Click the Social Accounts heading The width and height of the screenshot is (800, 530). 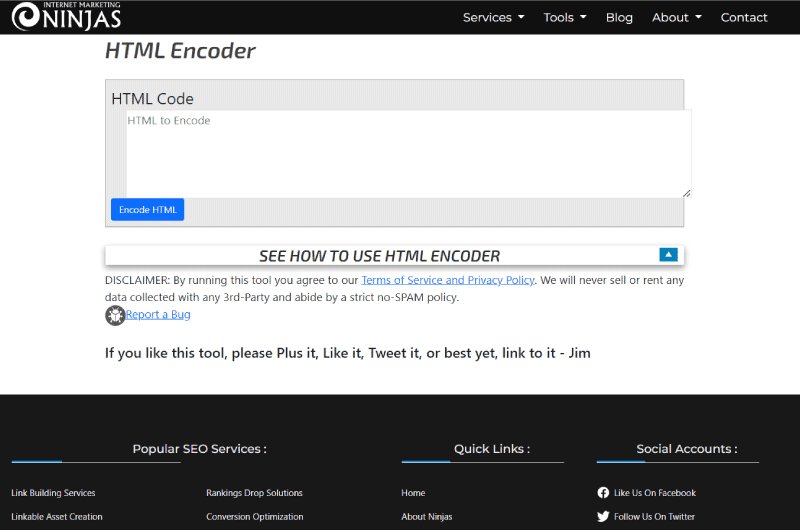click(x=687, y=449)
